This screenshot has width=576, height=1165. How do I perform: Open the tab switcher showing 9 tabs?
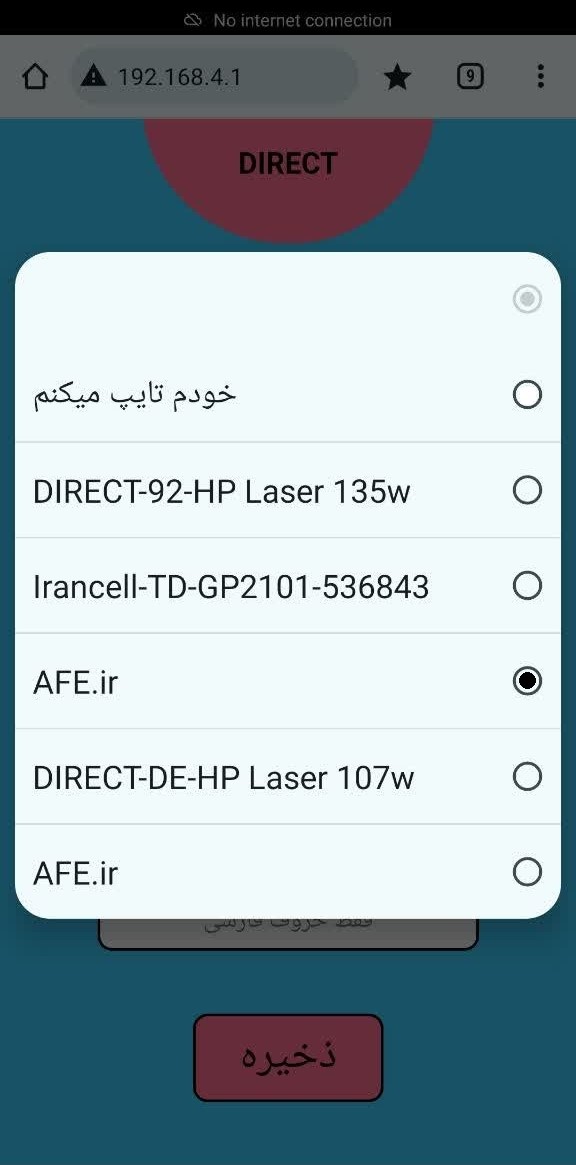coord(470,76)
